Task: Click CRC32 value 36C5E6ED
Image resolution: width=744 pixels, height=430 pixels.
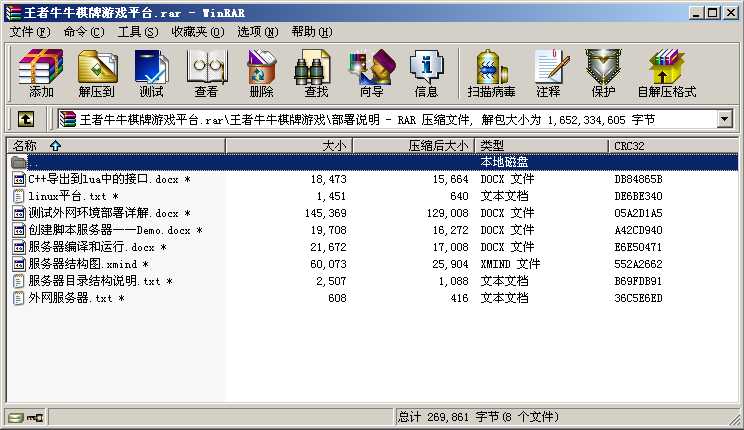Action: tap(638, 298)
